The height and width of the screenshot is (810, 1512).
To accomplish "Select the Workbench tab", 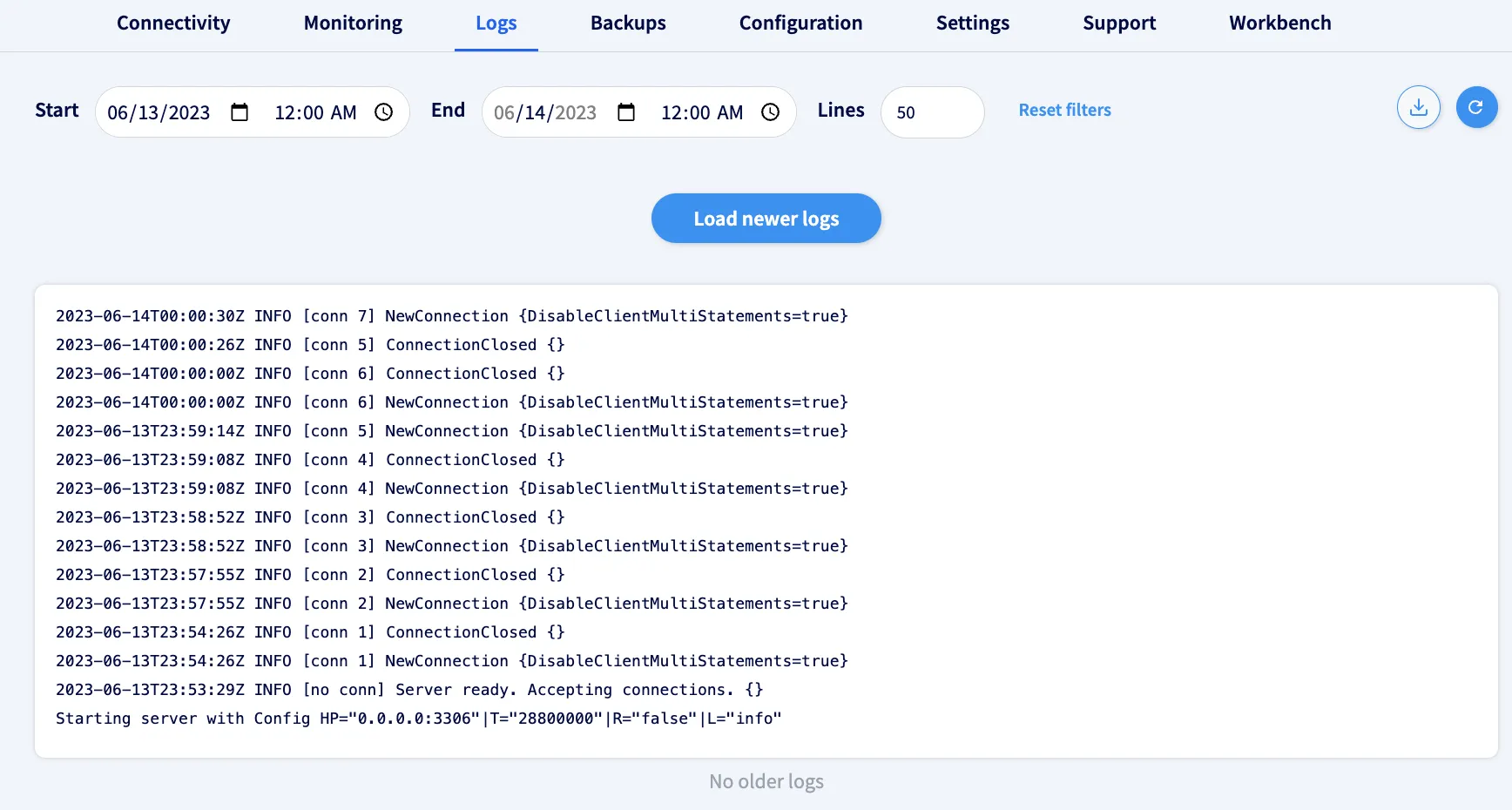I will 1279,24.
